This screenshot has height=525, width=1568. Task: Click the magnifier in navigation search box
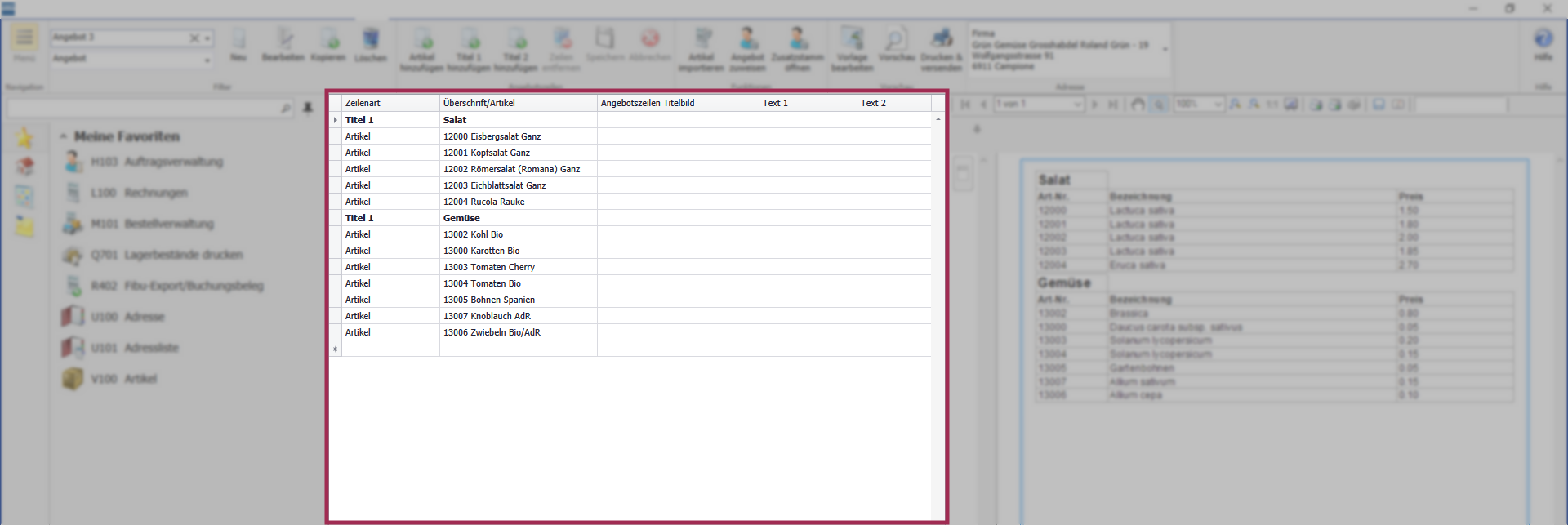(286, 108)
